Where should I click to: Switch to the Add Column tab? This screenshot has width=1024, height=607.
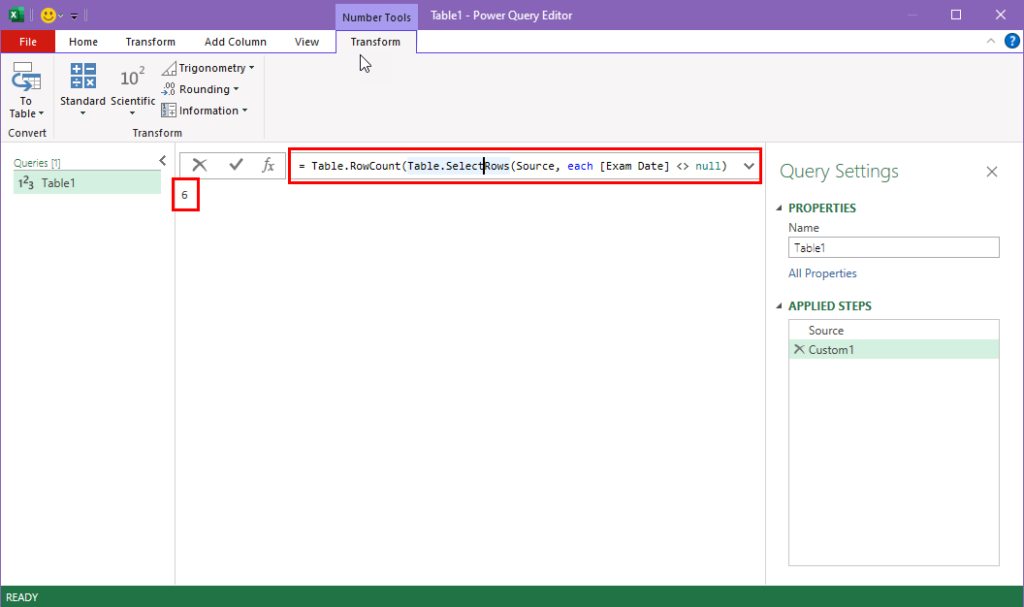[x=235, y=42]
